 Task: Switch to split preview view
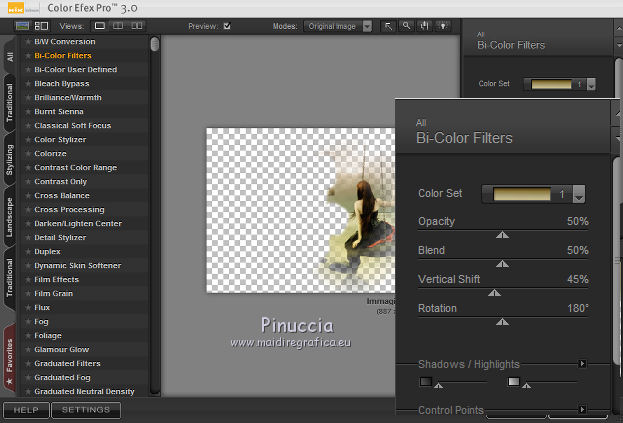[x=118, y=26]
